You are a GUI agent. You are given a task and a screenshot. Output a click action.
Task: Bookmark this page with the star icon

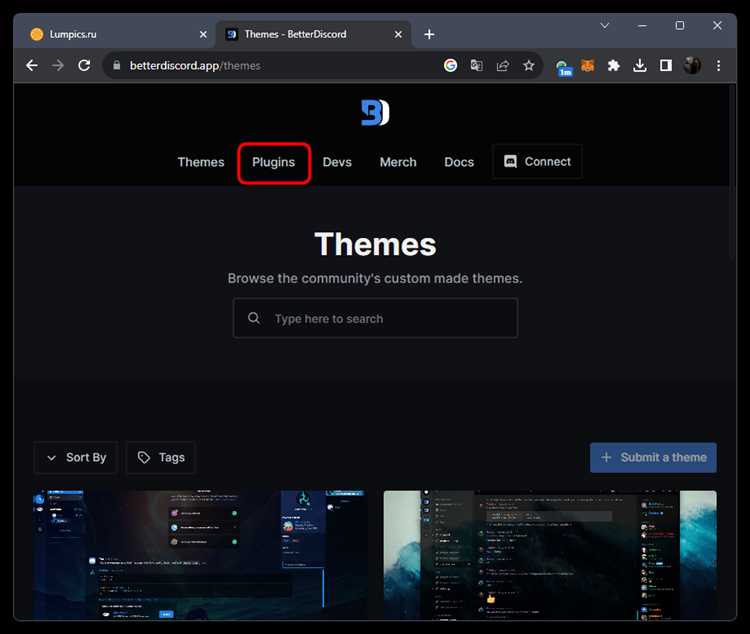528,65
